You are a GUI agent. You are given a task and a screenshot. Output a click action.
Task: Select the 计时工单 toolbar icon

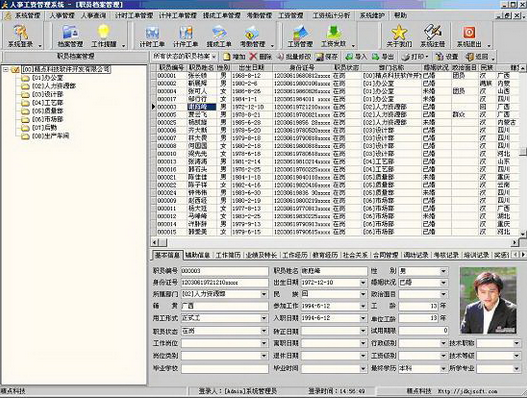pyautogui.click(x=152, y=36)
